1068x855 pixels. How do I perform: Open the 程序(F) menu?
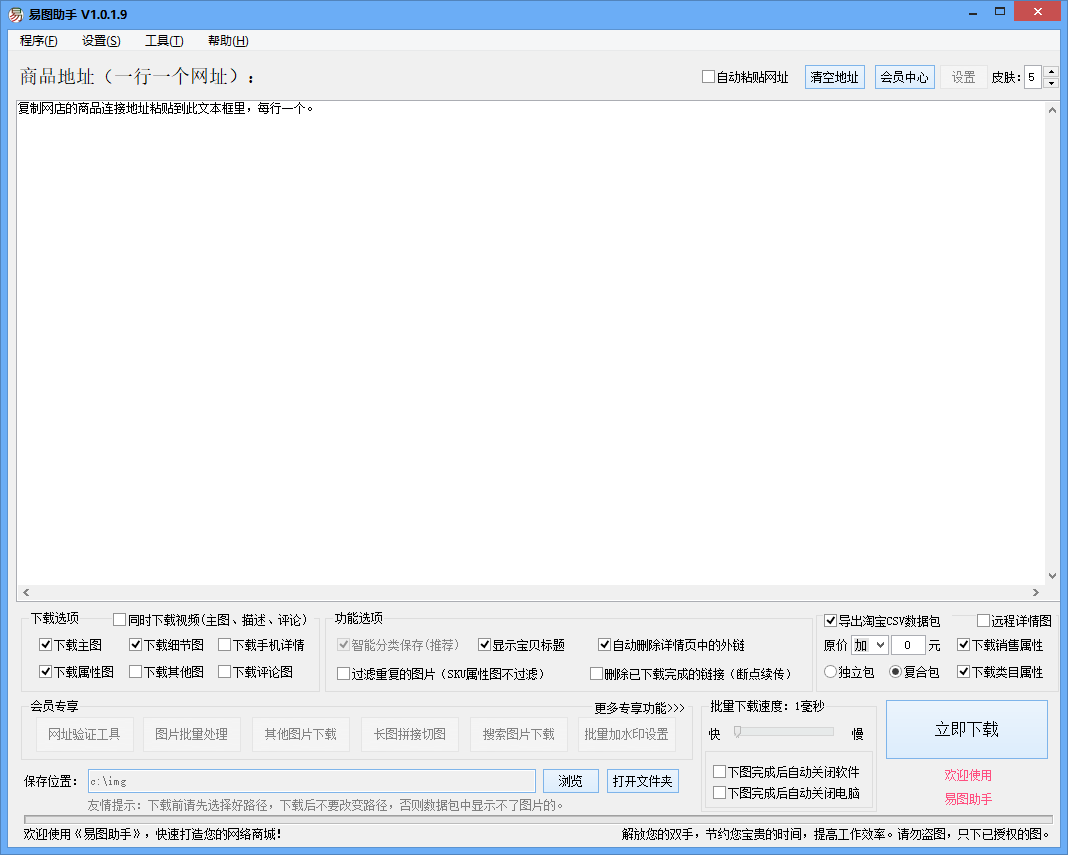[x=37, y=41]
